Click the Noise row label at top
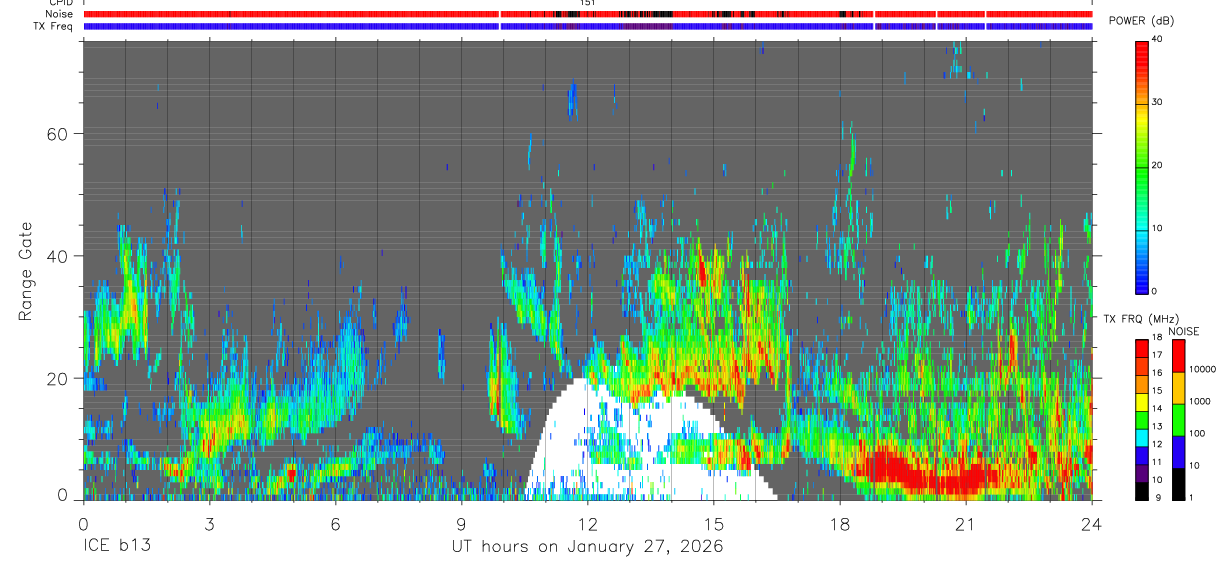 point(58,14)
